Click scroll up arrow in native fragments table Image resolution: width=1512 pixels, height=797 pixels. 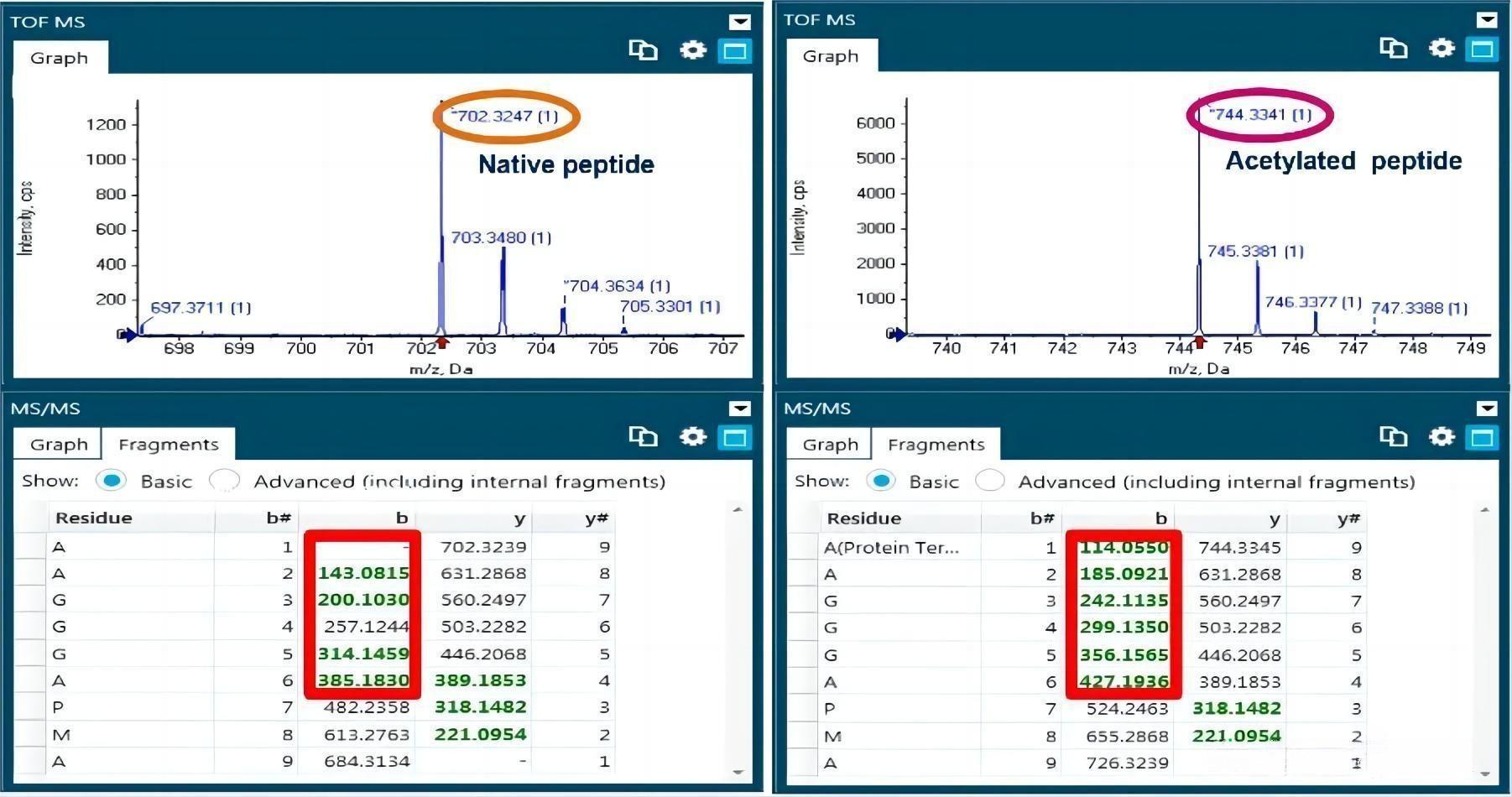coord(738,509)
